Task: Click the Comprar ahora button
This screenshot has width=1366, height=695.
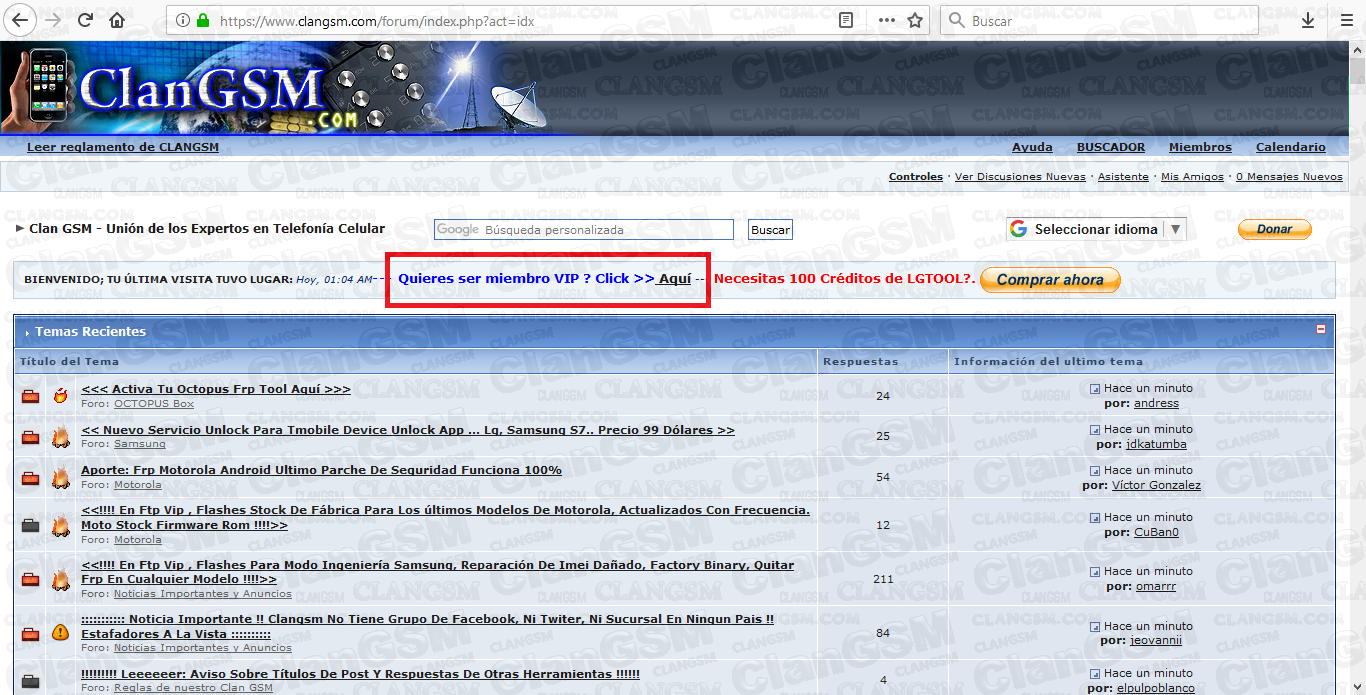Action: [1050, 280]
